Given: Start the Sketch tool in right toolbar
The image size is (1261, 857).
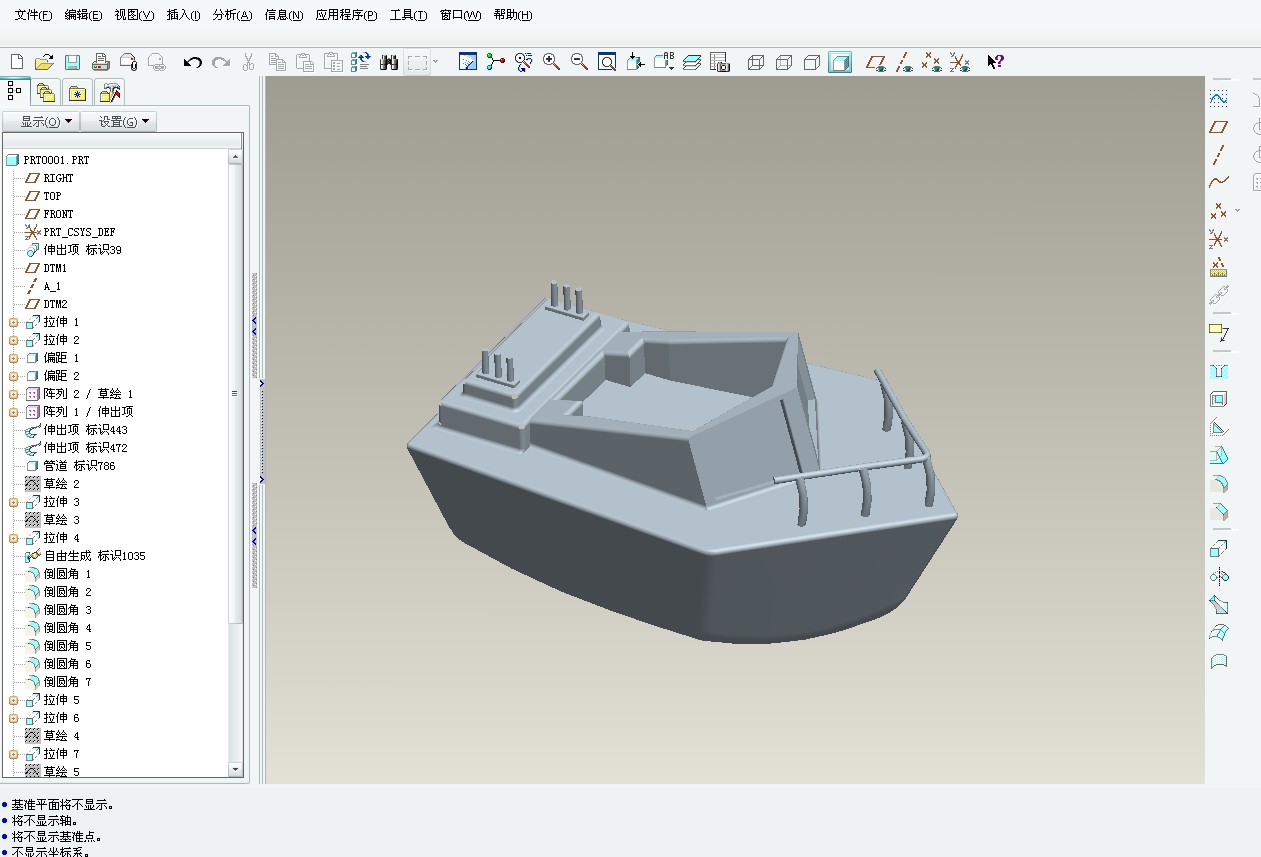Looking at the screenshot, I should click(x=1218, y=99).
